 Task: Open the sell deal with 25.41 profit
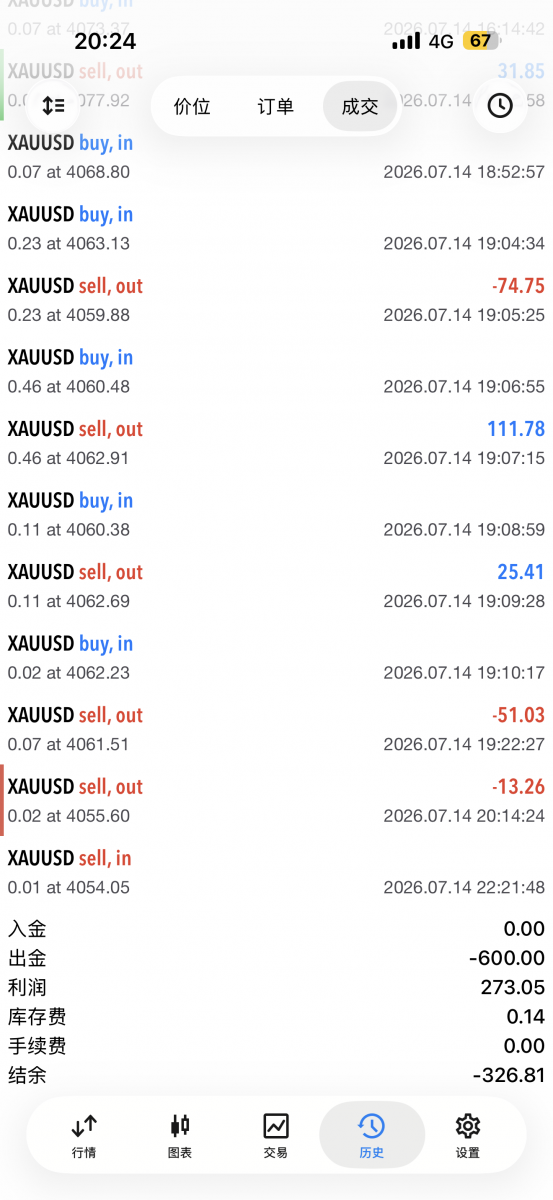tap(276, 586)
